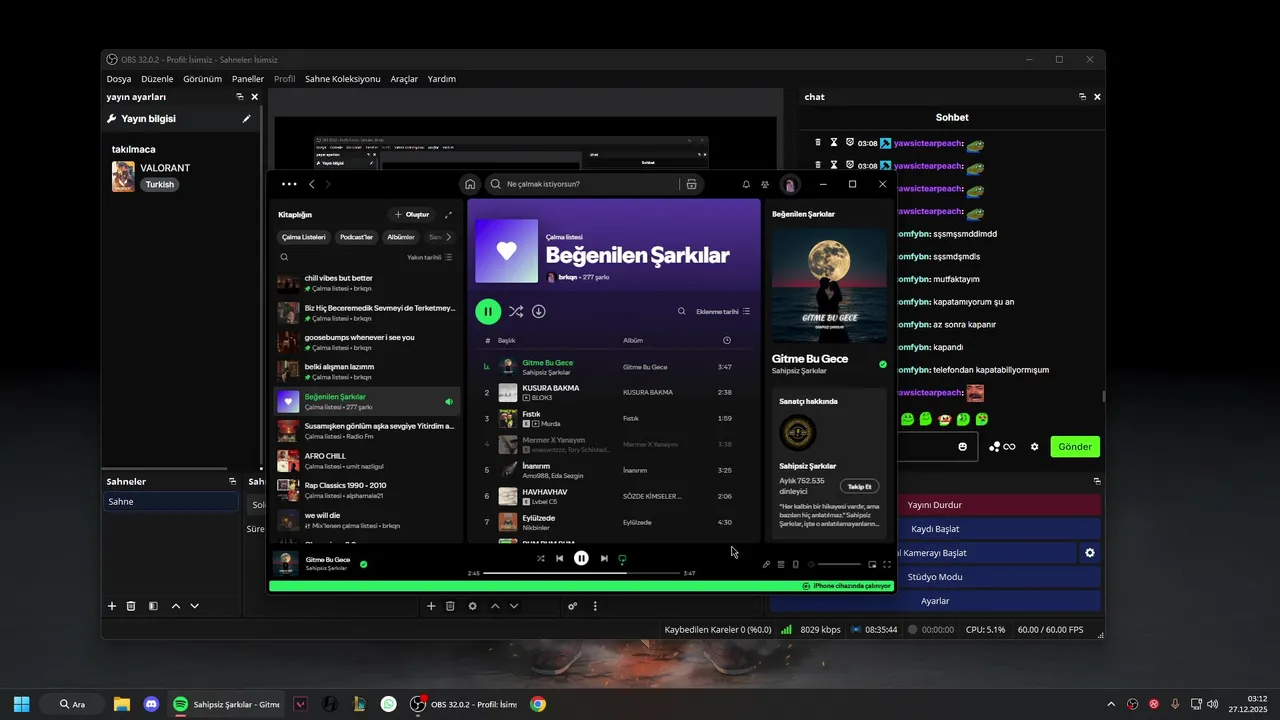The height and width of the screenshot is (720, 1280).
Task: Open the OBS Düzenle menu
Action: [157, 79]
